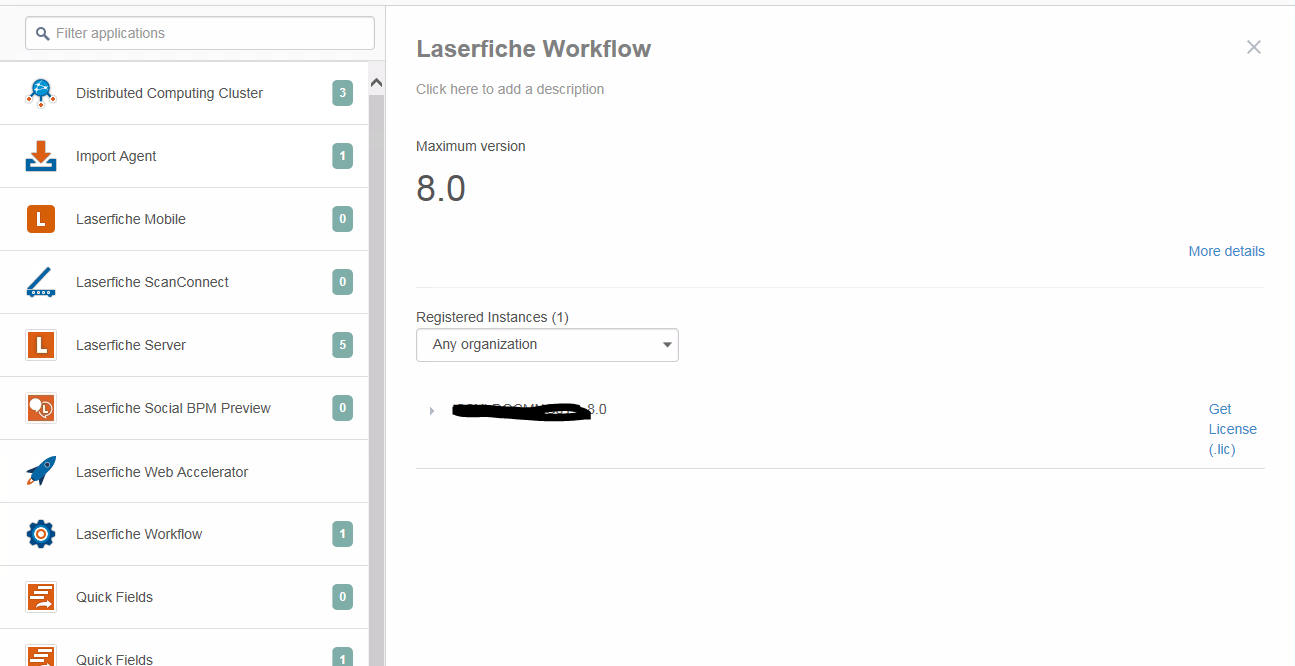Click the Laserfiche Server icon
Viewport: 1295px width, 666px height.
coord(41,345)
